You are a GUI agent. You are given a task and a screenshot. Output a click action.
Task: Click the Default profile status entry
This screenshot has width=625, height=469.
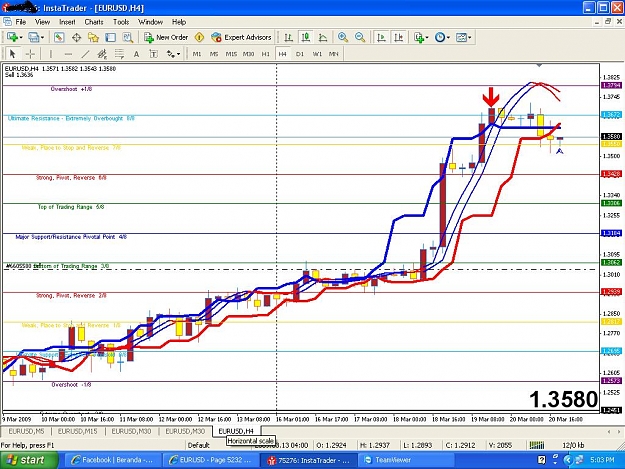click(x=199, y=445)
